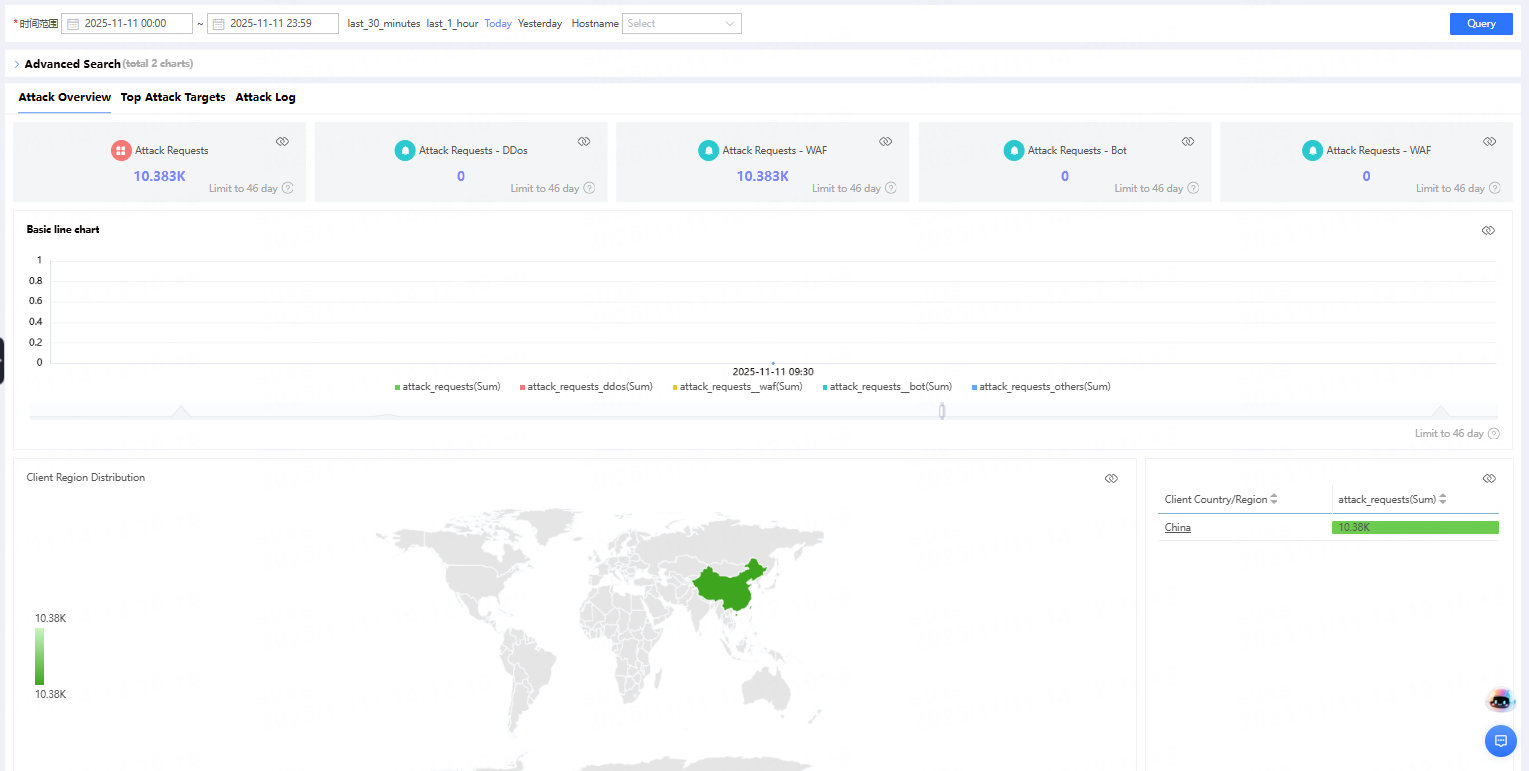Sort by the attack_requests(Sum) column icon
Viewport: 1529px width, 771px height.
tap(1443, 499)
